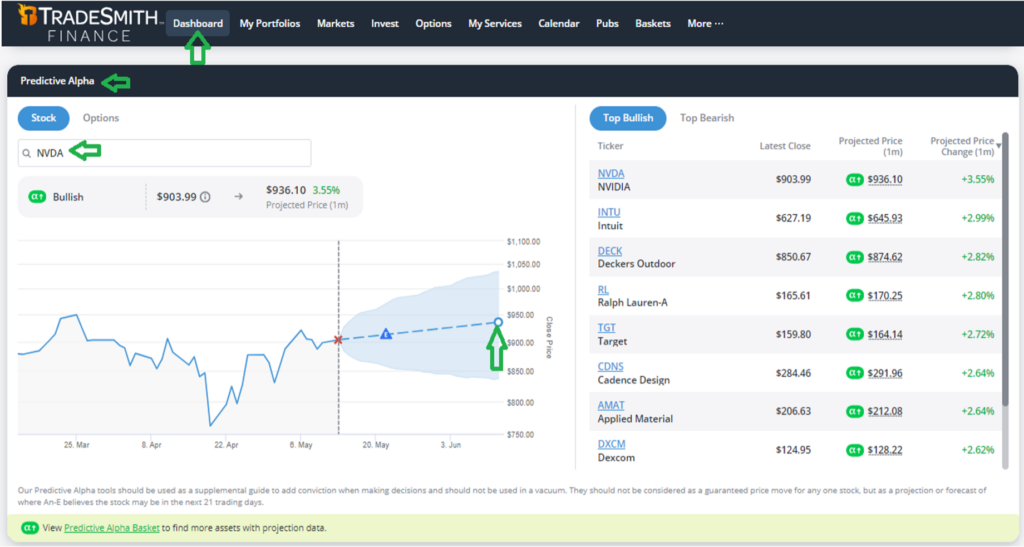Viewport: 1024px width, 547px height.
Task: Switch to the Options tab under Predictive Alpha
Action: [101, 118]
